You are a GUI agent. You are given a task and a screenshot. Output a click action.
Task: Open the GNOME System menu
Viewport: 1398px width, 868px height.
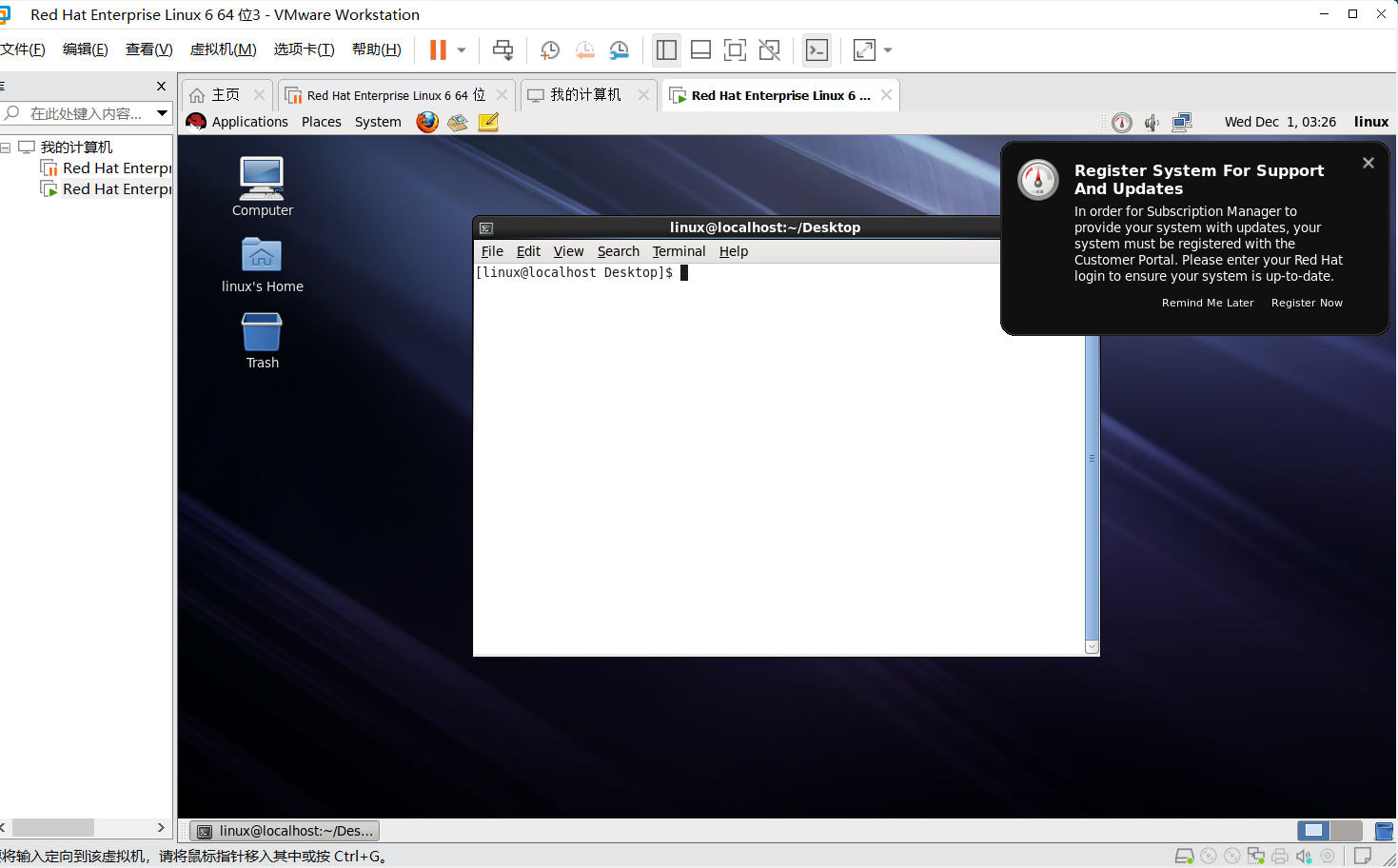(x=378, y=122)
